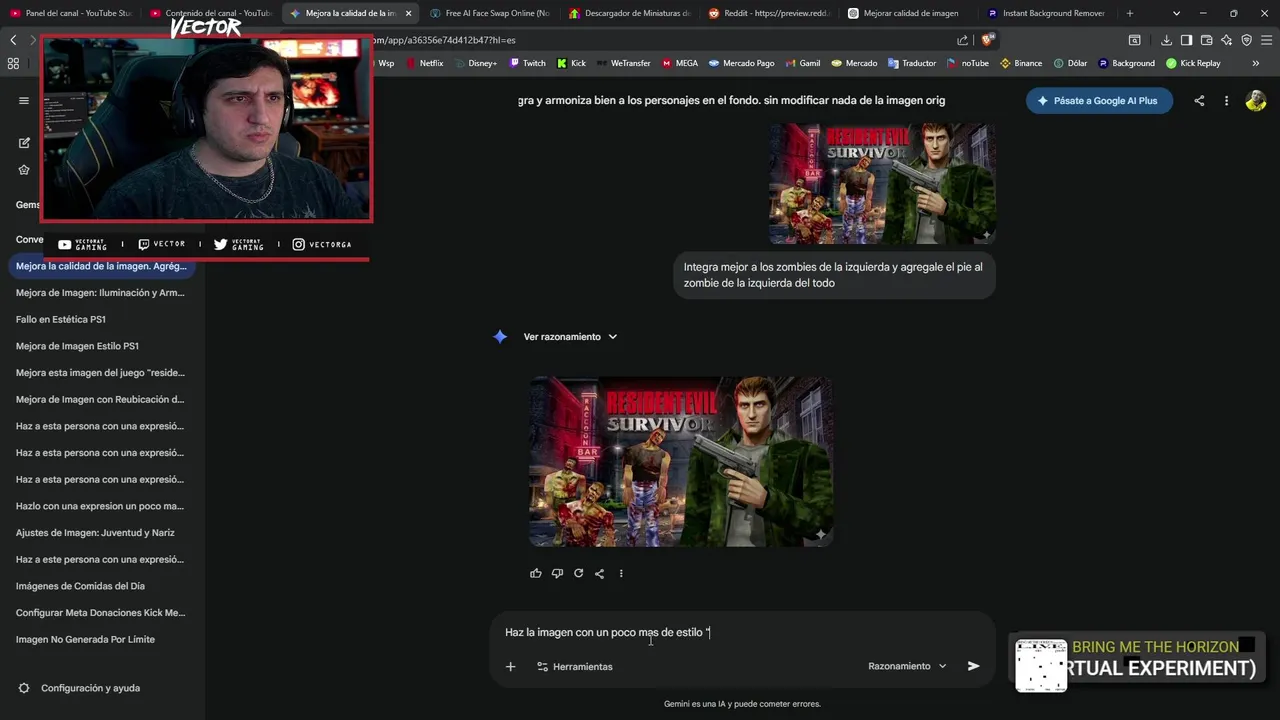Open new browser tab with plus icon
1280x720 pixels.
pos(1130,13)
